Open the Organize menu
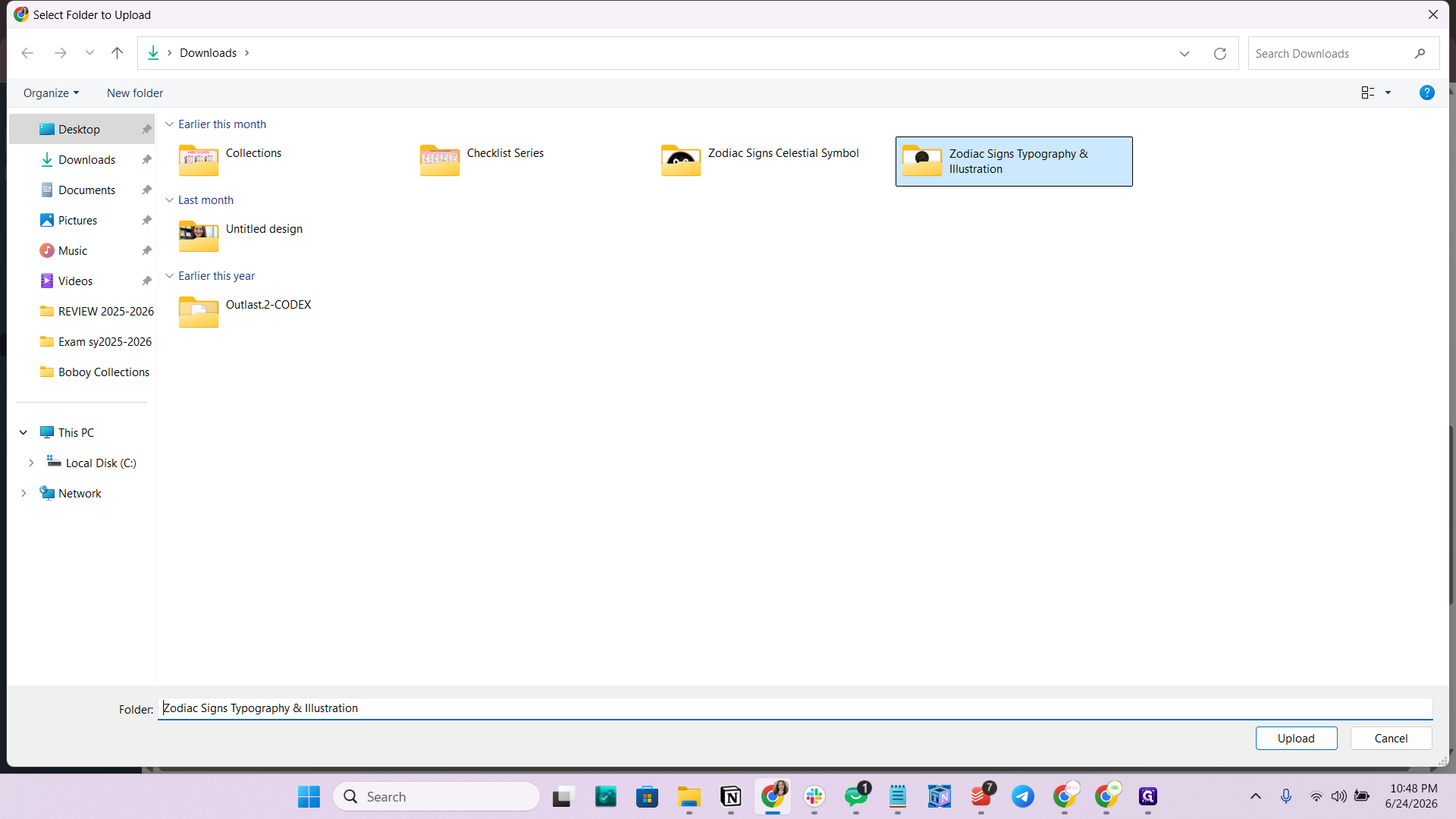Viewport: 1456px width, 819px height. tap(51, 93)
